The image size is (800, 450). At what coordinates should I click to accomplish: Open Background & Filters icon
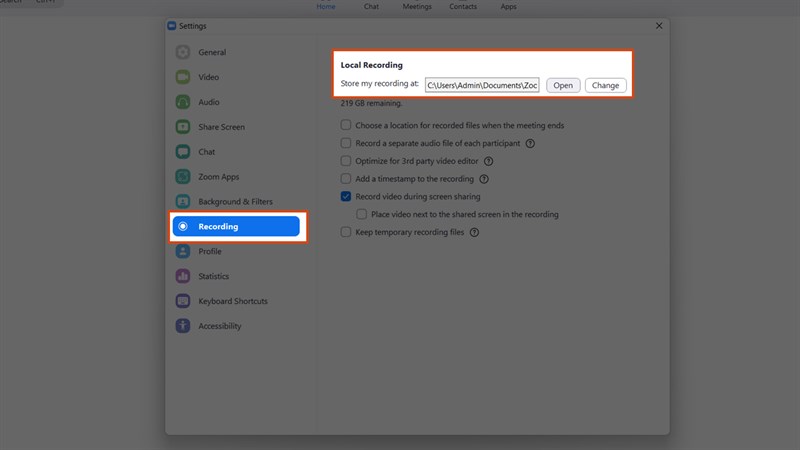click(x=183, y=202)
